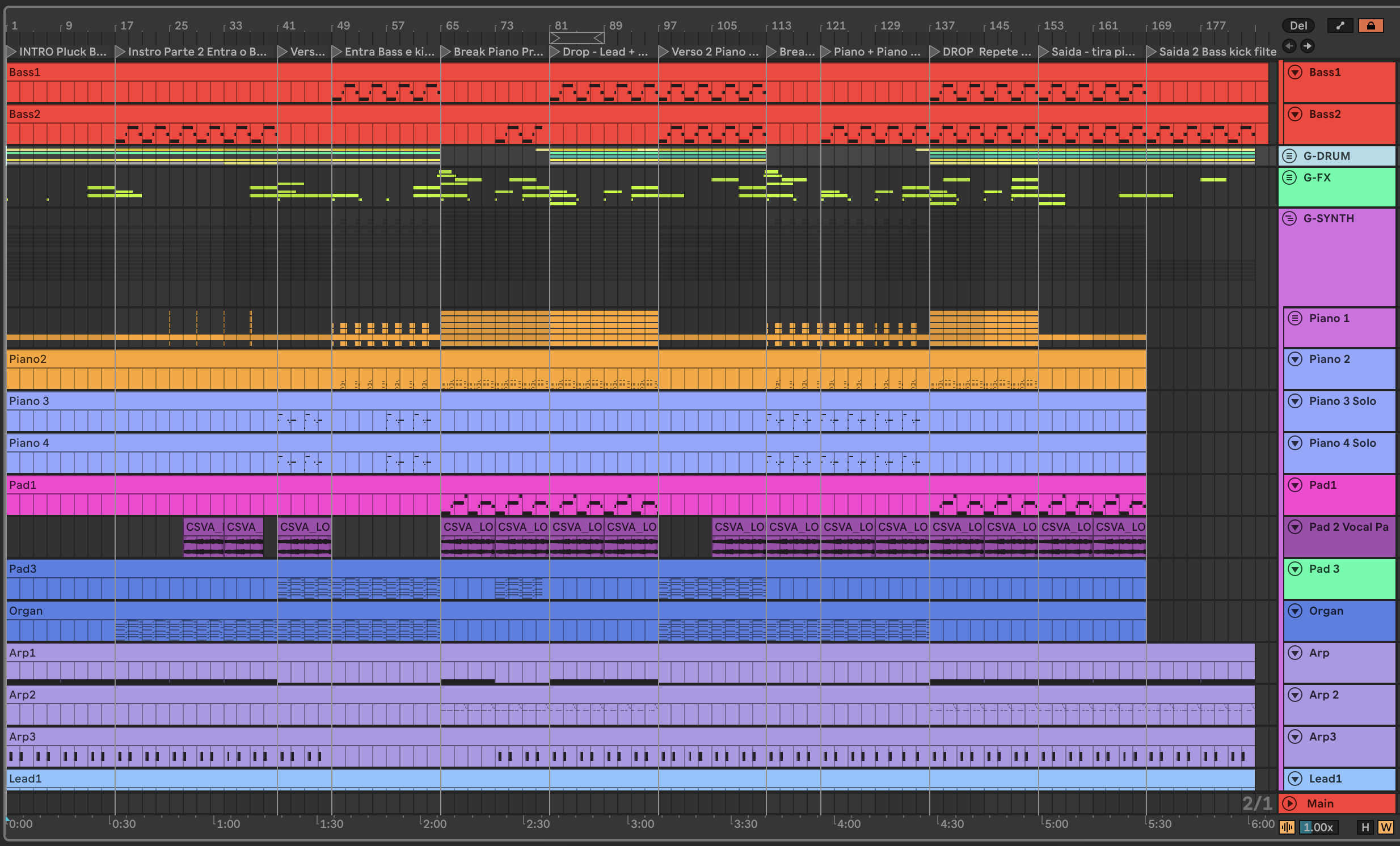The width and height of the screenshot is (1400, 846).
Task: Toggle automation mode (linked dots) icon
Action: [x=1340, y=26]
